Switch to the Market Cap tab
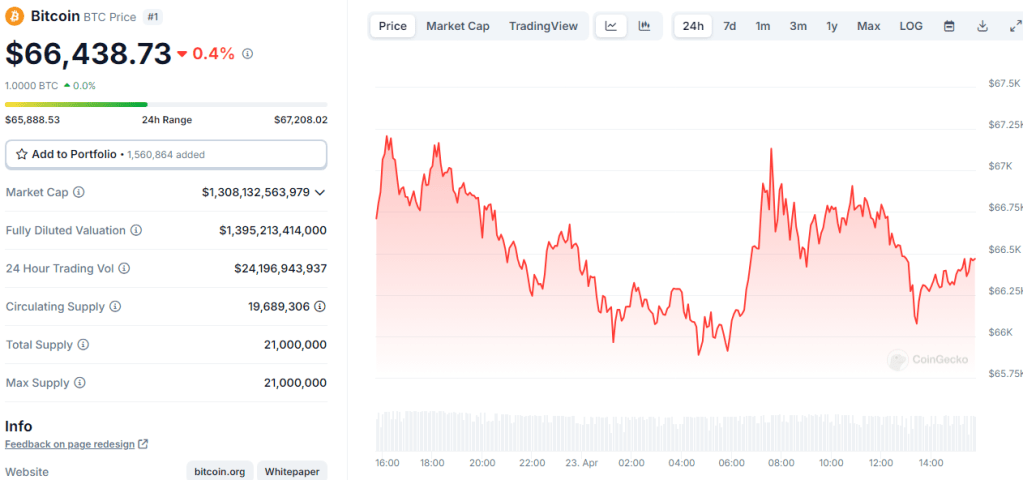Viewport: 1023px width, 480px height. click(458, 26)
